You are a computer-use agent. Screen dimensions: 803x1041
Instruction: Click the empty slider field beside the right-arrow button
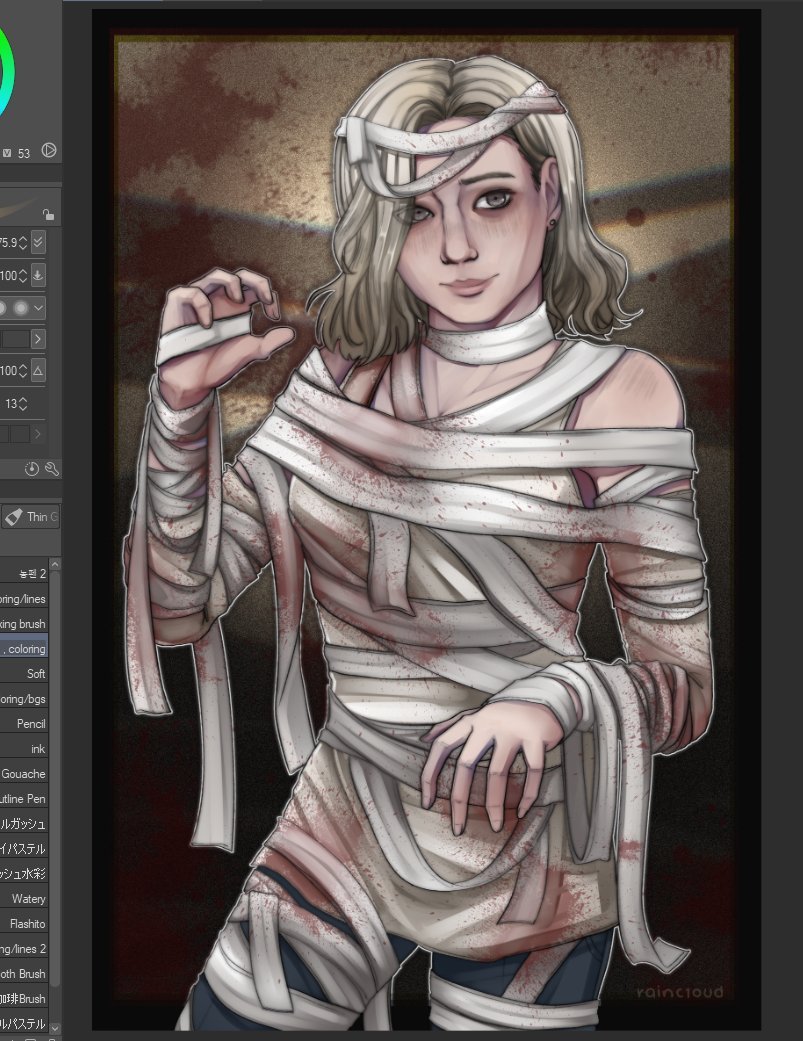click(x=15, y=339)
